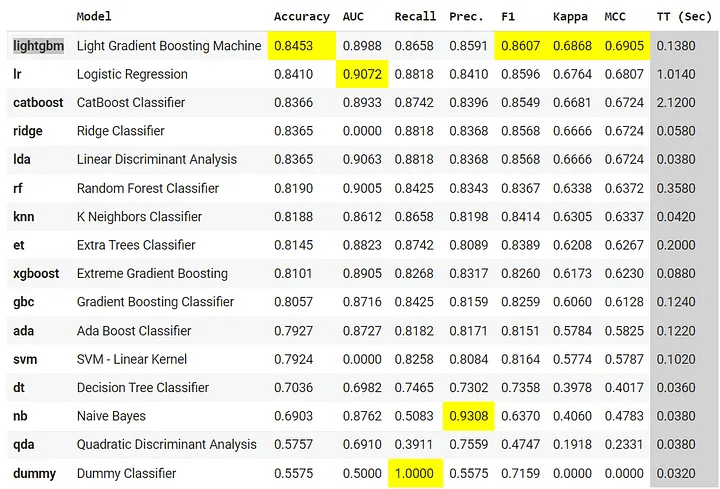Select K Neighbors Classifier model name

[140, 217]
